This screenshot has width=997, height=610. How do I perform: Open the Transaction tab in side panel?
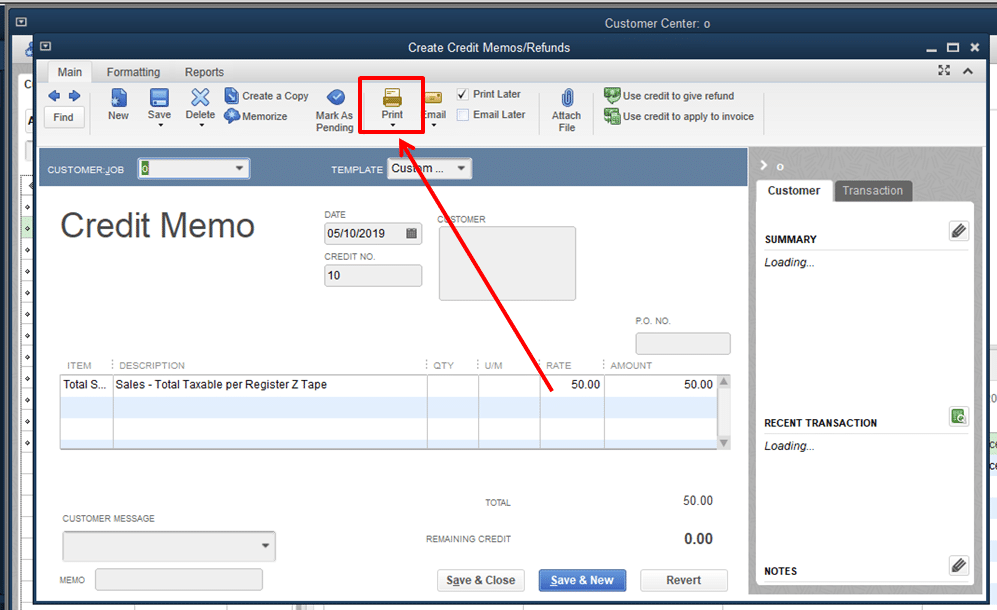click(x=872, y=190)
